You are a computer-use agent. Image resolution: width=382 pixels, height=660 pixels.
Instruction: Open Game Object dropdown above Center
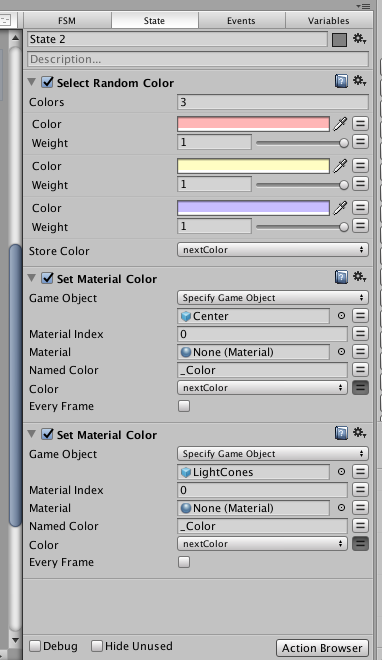[x=273, y=298]
